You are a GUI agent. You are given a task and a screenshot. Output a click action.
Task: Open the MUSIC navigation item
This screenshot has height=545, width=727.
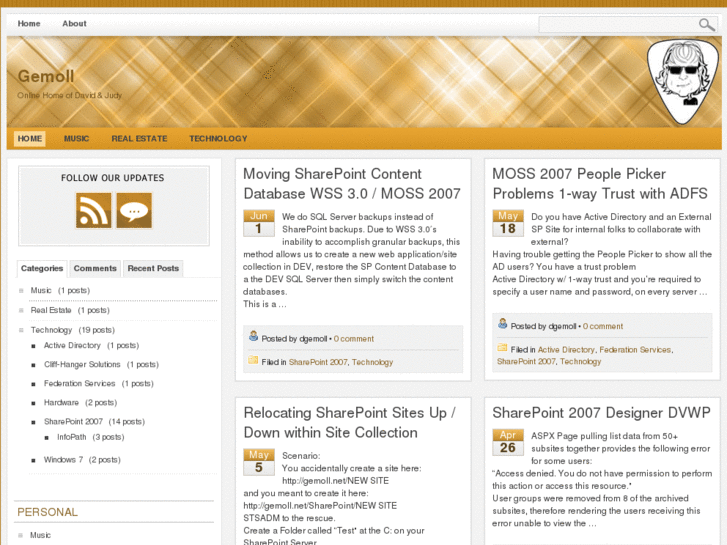[77, 139]
